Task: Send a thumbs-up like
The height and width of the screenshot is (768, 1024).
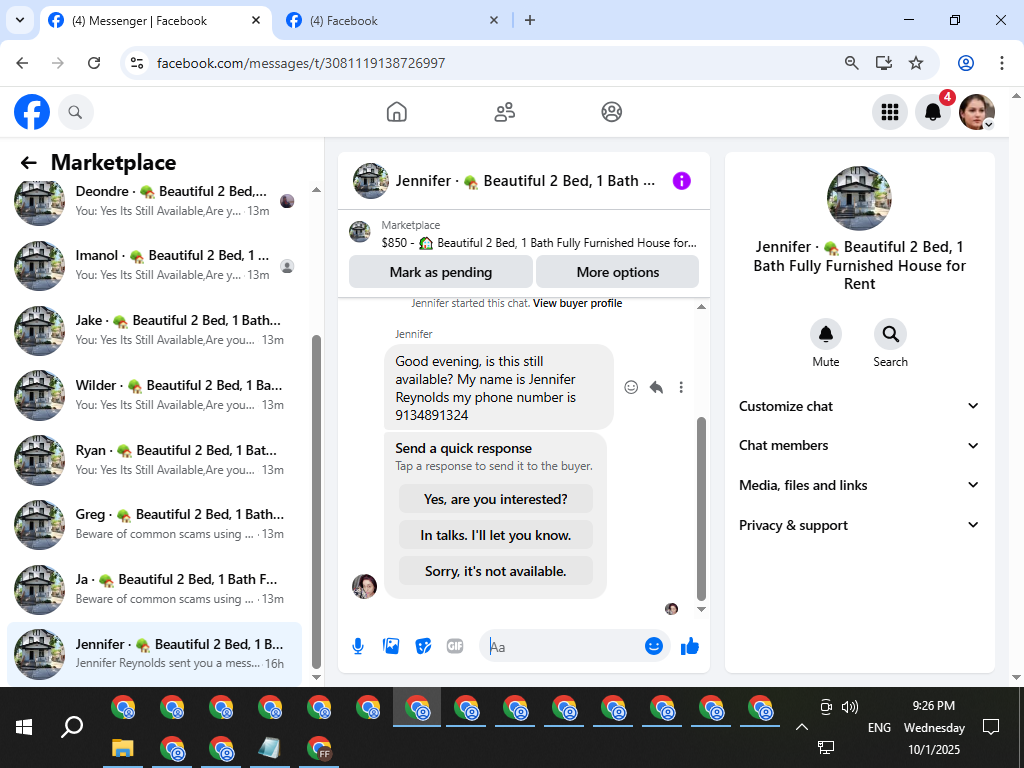Action: pos(690,647)
